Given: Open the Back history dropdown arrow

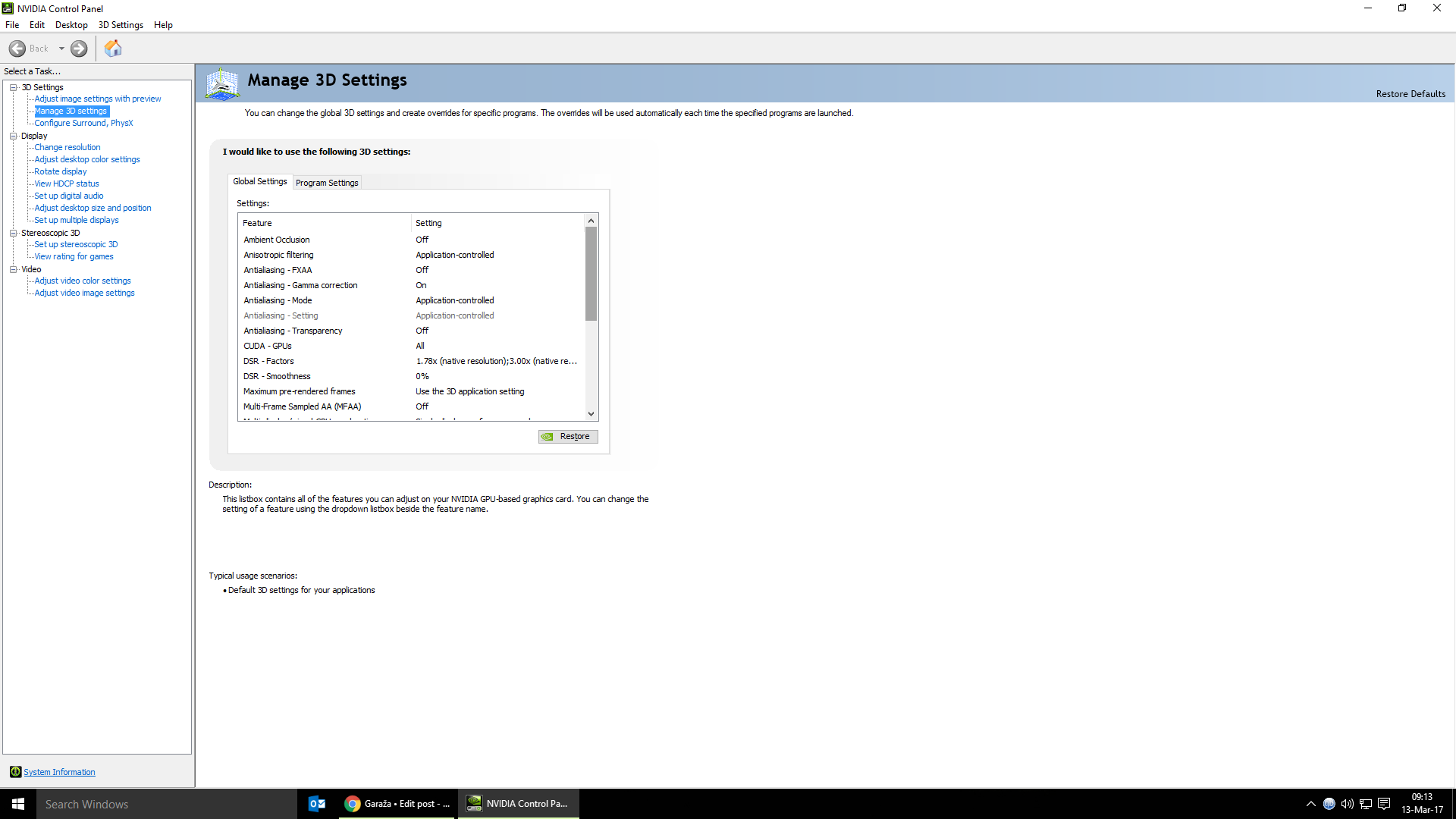Looking at the screenshot, I should 61,49.
